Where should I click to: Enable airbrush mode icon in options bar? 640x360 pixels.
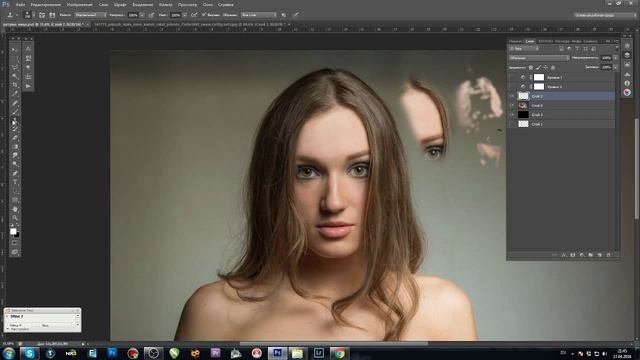[194, 15]
